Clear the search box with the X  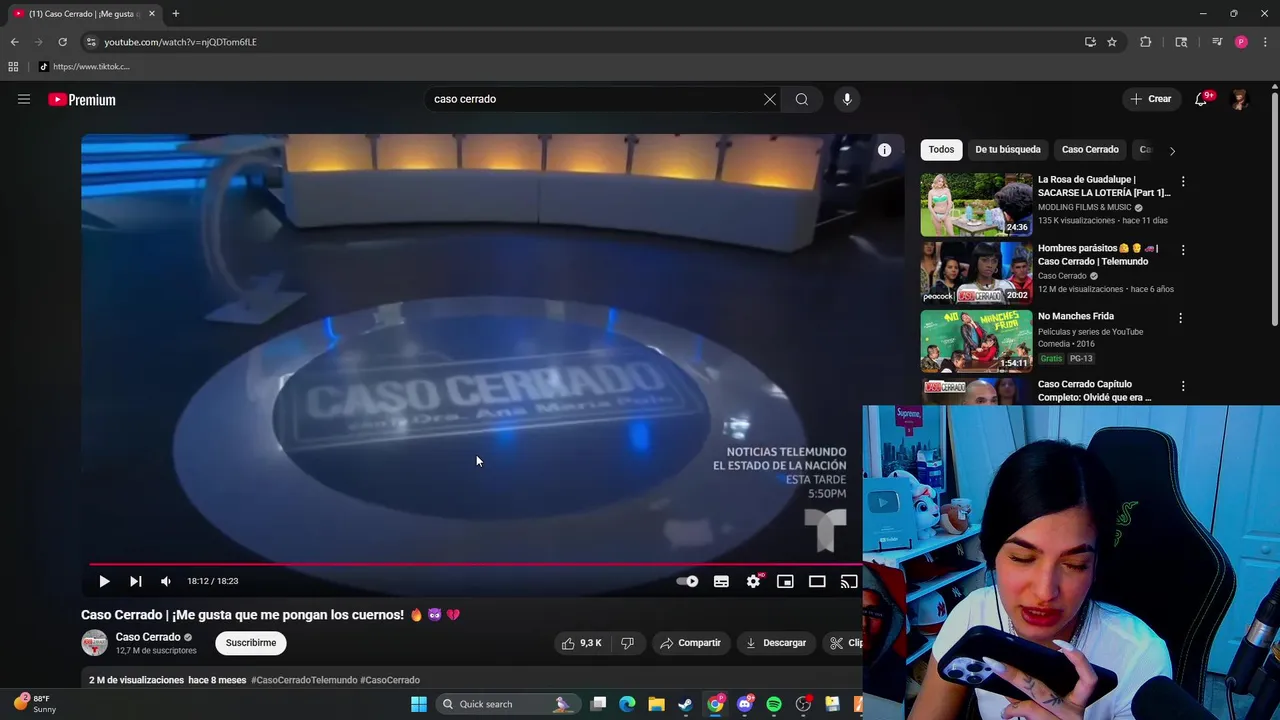pyautogui.click(x=769, y=99)
